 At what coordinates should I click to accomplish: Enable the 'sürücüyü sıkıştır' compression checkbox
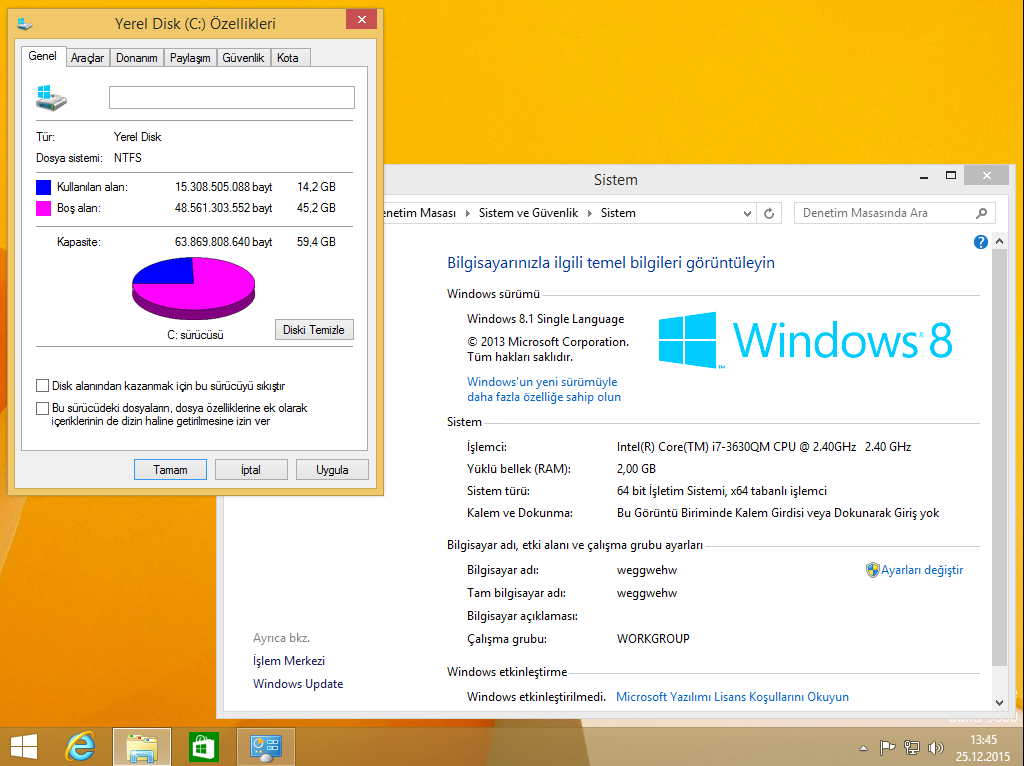pyautogui.click(x=42, y=385)
